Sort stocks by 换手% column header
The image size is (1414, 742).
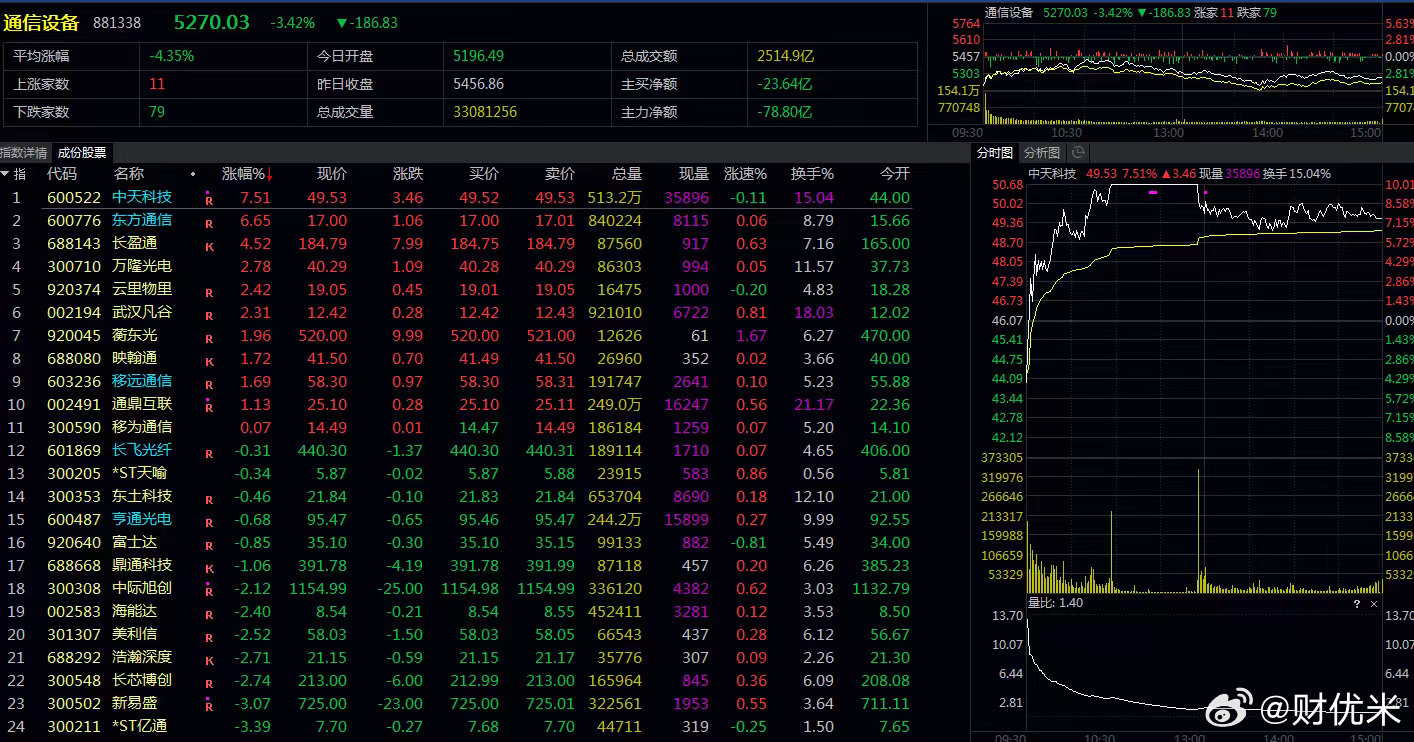pos(812,174)
